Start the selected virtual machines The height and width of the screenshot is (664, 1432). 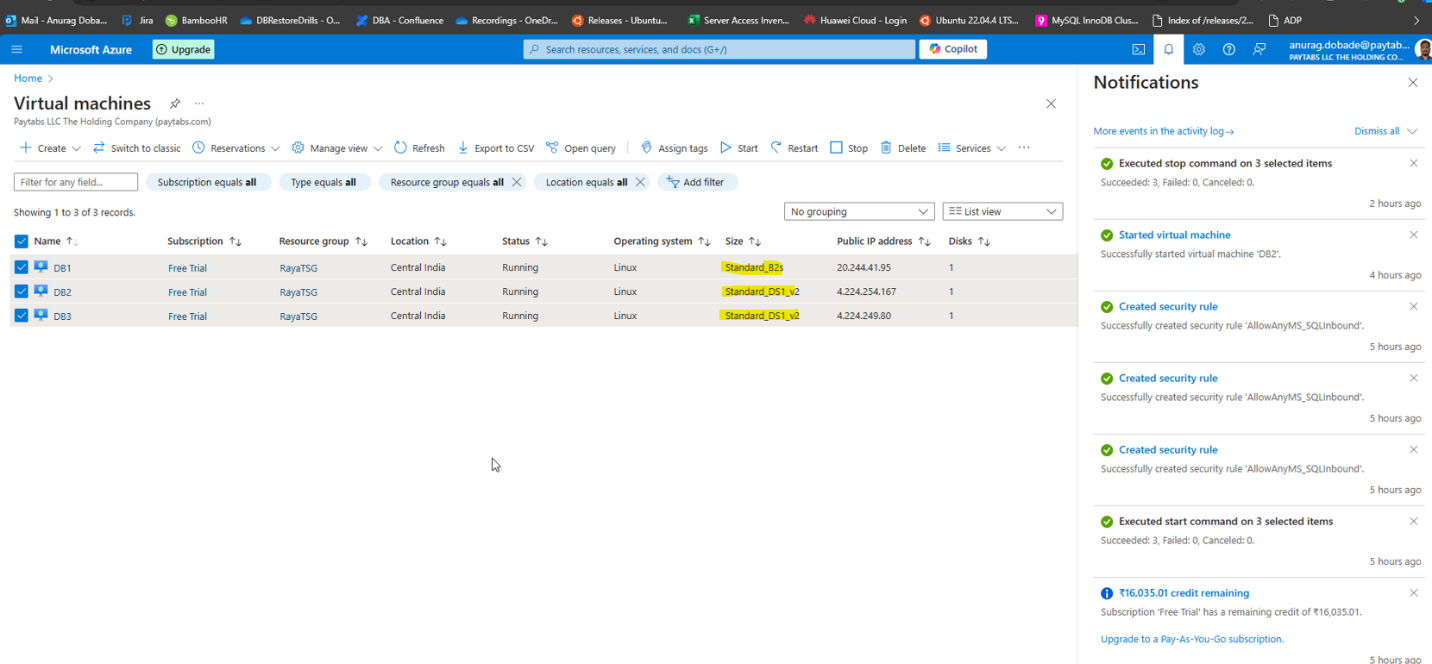tap(739, 148)
